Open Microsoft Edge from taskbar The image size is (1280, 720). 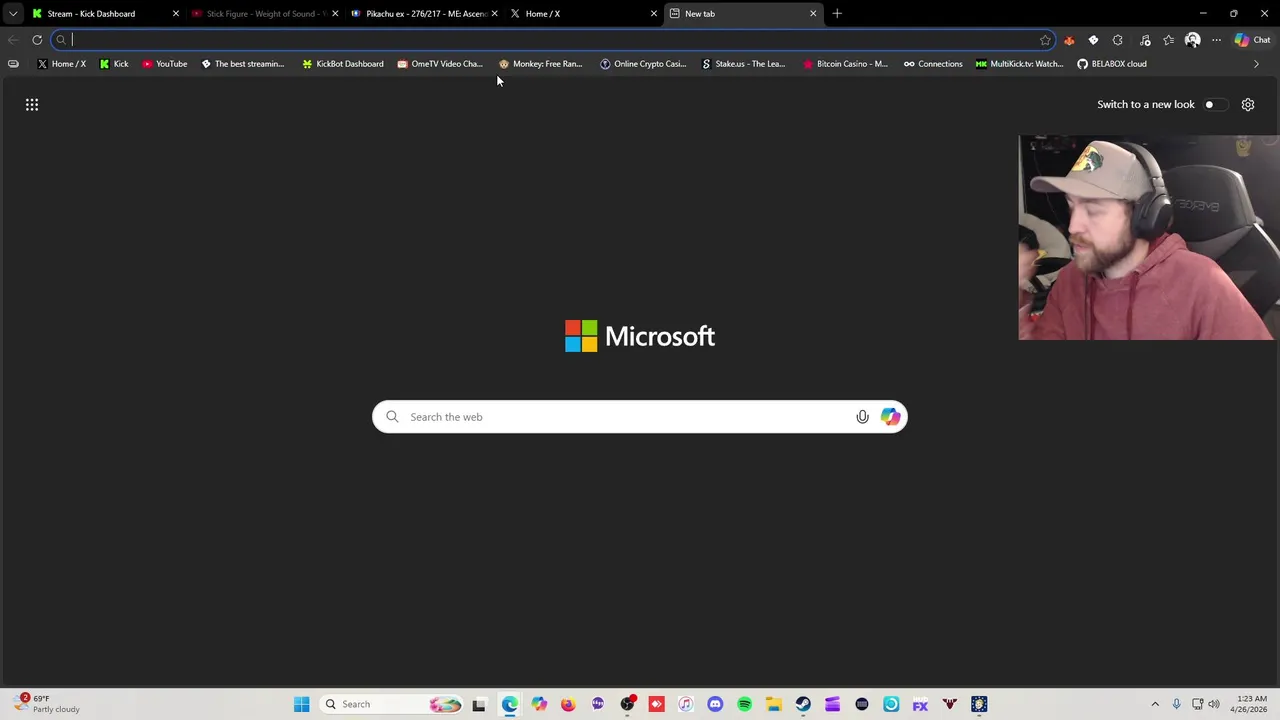tap(509, 704)
